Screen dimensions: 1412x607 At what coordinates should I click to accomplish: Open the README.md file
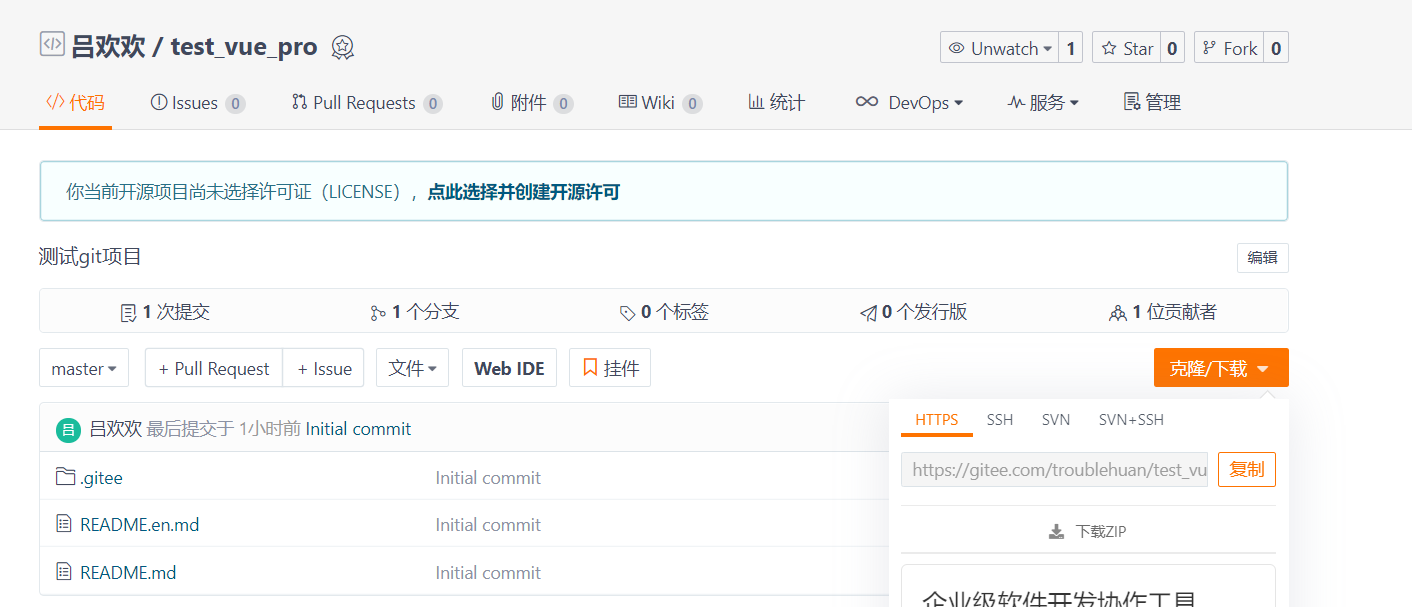tap(128, 572)
